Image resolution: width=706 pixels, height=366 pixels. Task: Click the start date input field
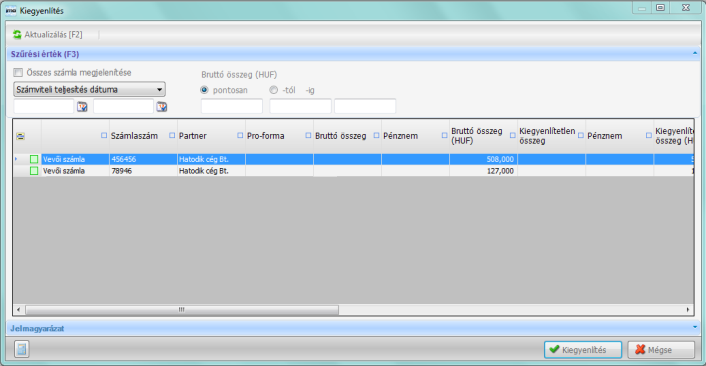coord(44,107)
